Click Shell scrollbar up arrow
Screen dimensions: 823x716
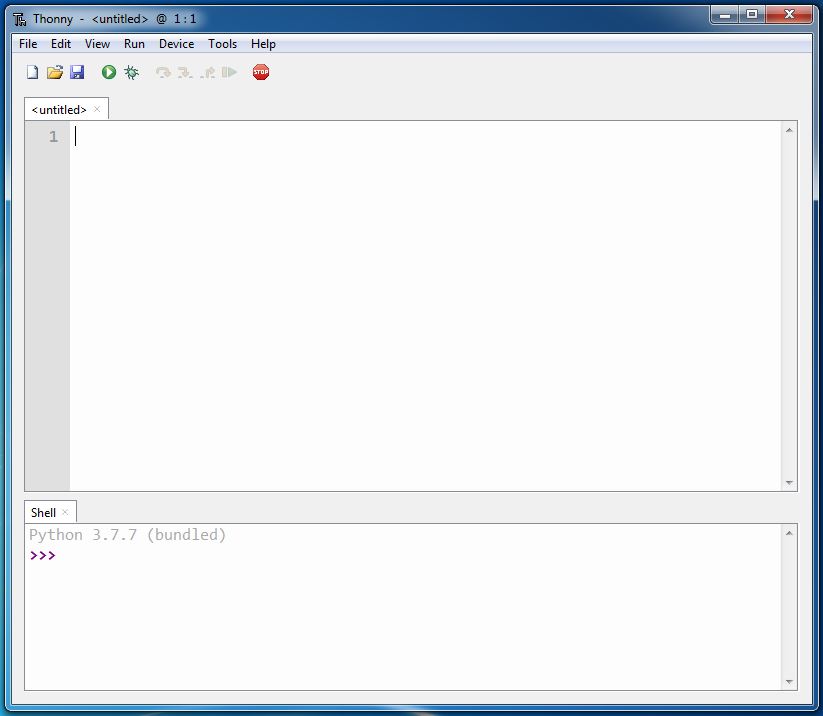pos(789,533)
